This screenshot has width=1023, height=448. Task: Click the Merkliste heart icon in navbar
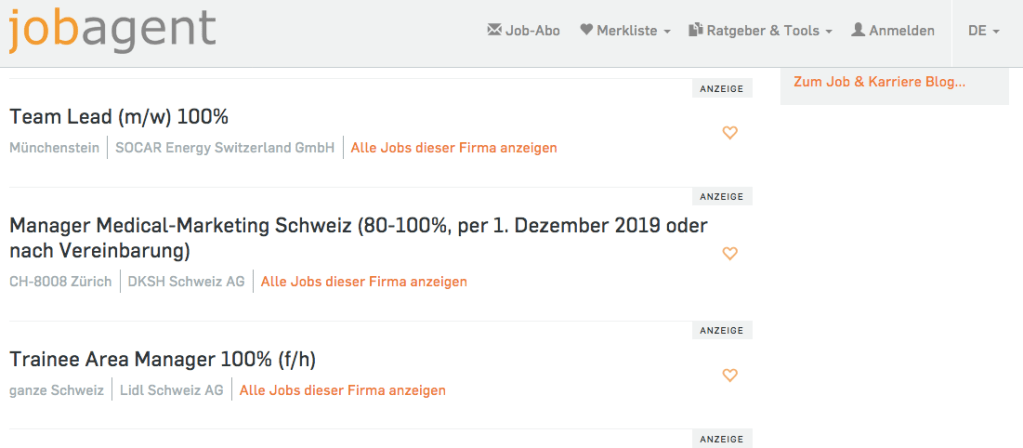click(586, 30)
